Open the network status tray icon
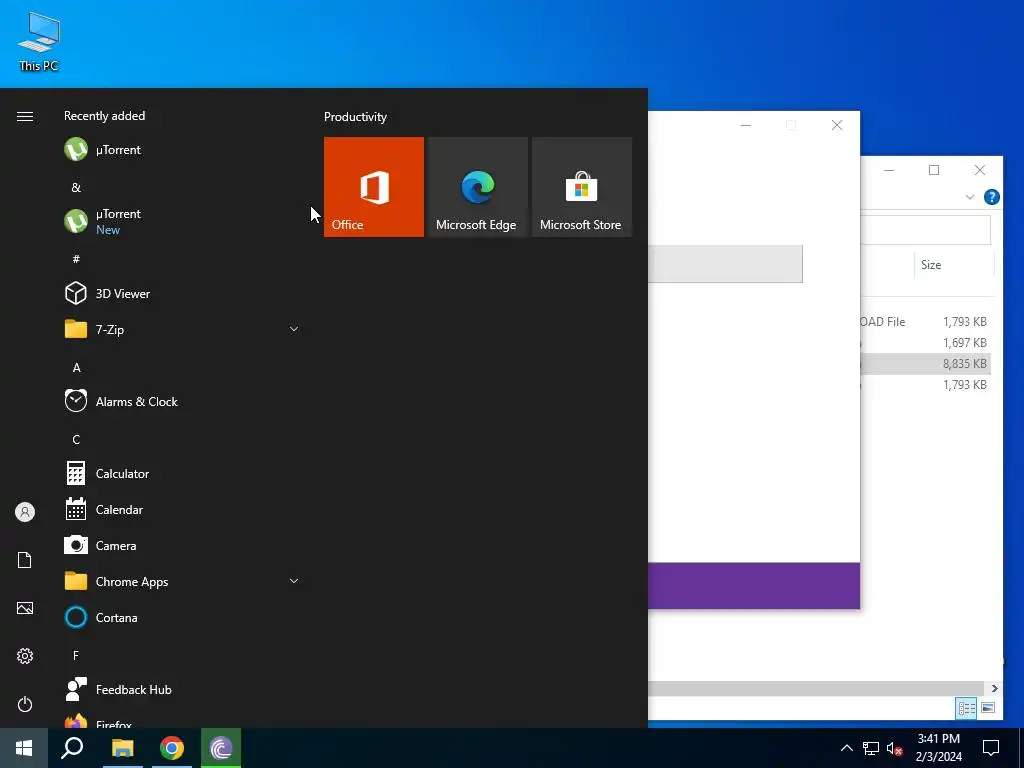The width and height of the screenshot is (1024, 768). [x=871, y=748]
